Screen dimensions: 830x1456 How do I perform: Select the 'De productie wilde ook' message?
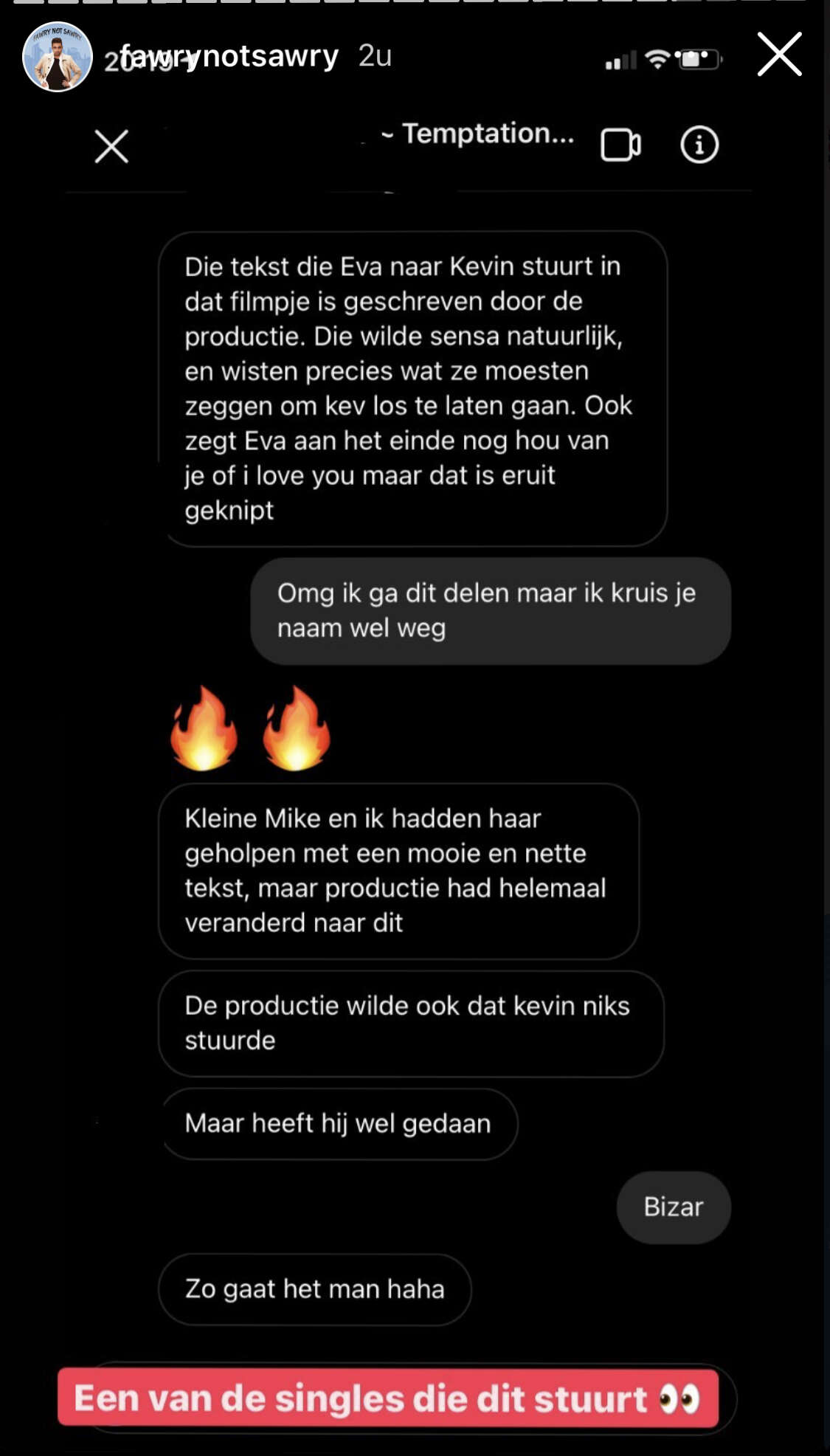click(411, 1024)
